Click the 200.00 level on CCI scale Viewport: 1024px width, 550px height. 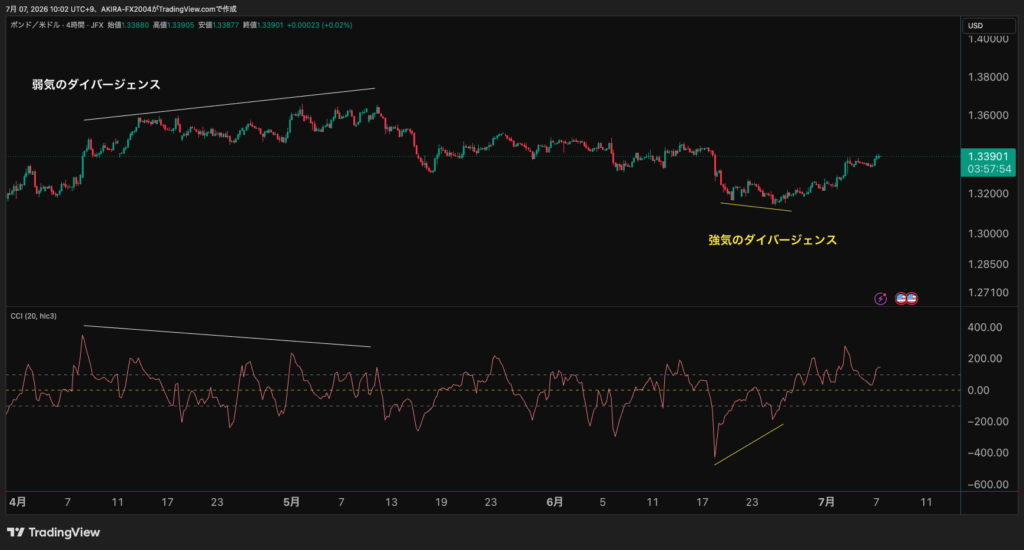click(985, 359)
